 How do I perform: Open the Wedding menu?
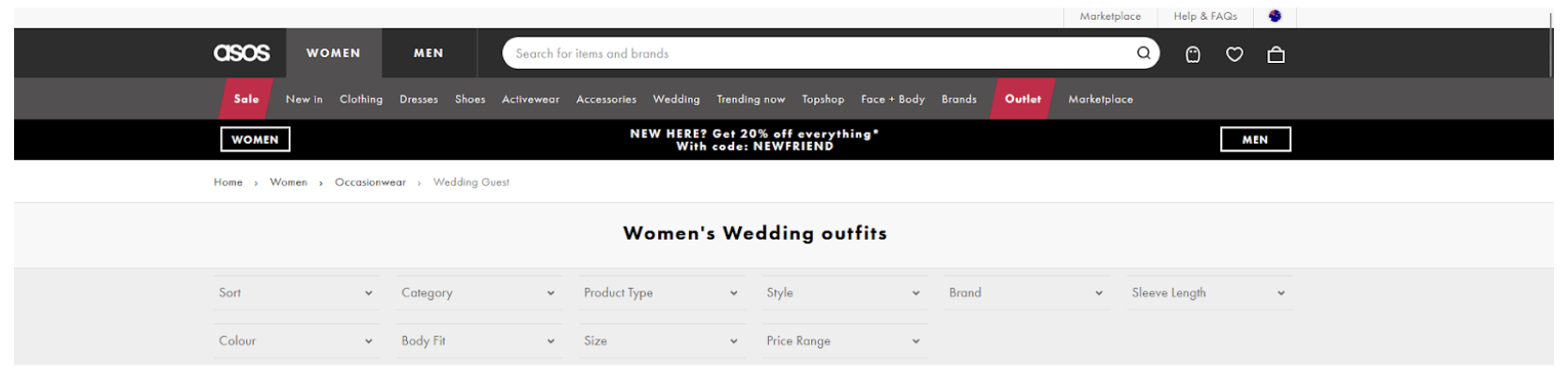coord(676,99)
